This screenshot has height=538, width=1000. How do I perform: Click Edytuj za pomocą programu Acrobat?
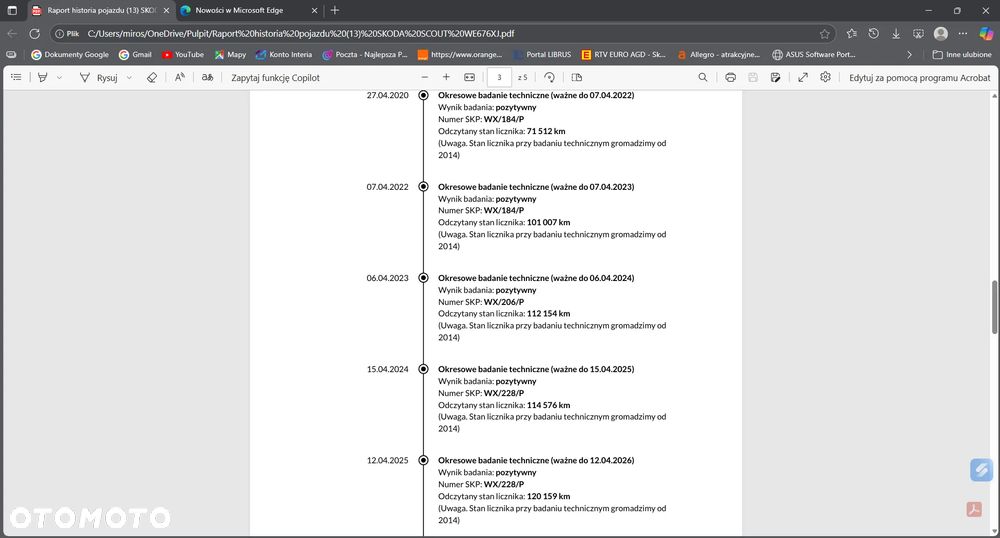[x=920, y=78]
